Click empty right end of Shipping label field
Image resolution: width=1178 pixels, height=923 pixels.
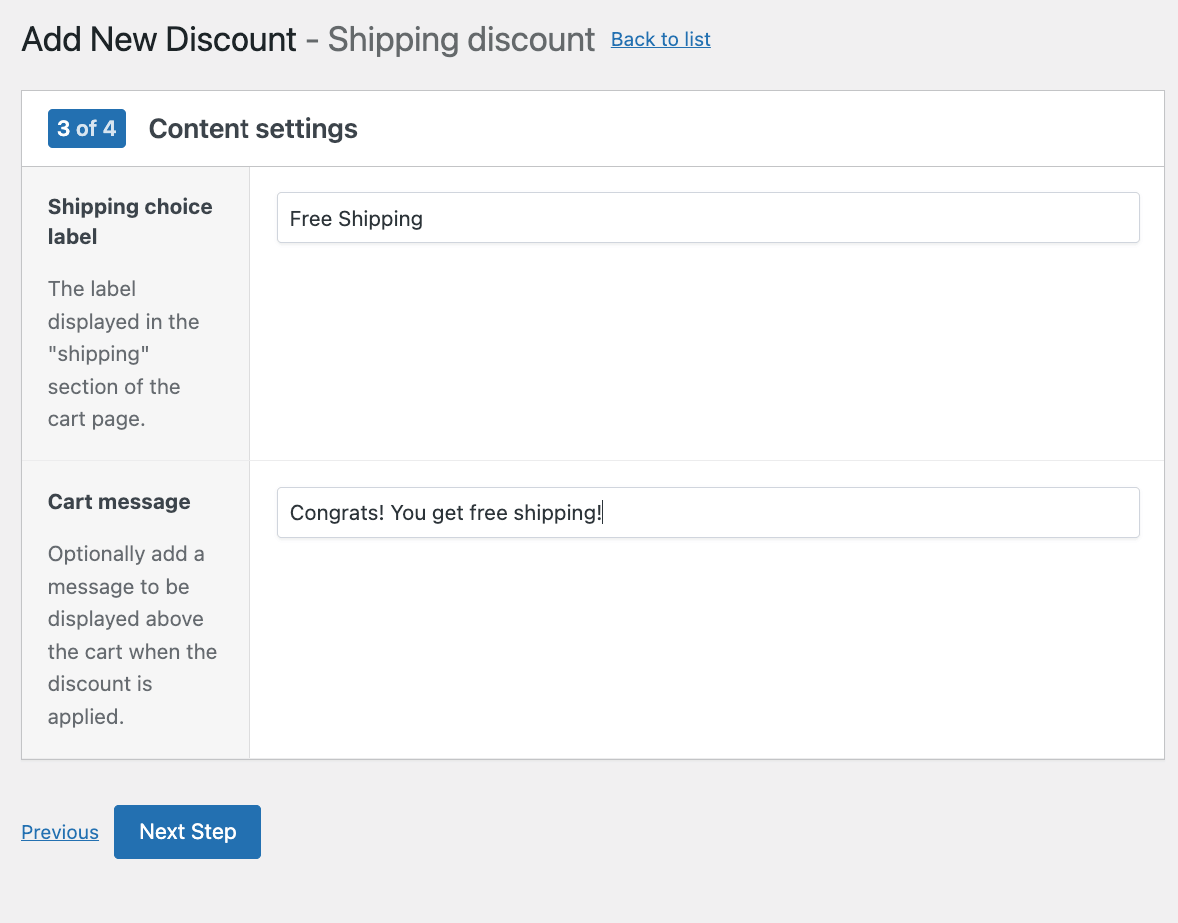1000,218
